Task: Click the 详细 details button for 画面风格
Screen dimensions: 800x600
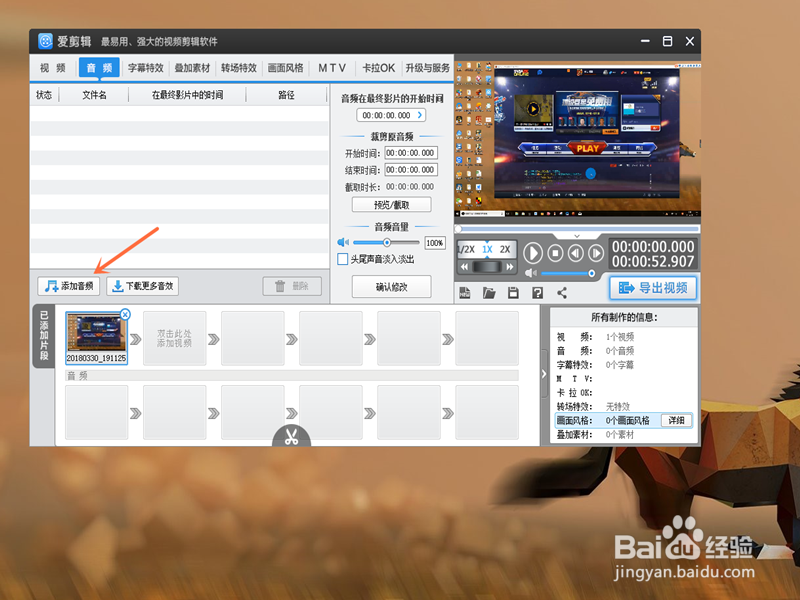Action: pos(677,420)
